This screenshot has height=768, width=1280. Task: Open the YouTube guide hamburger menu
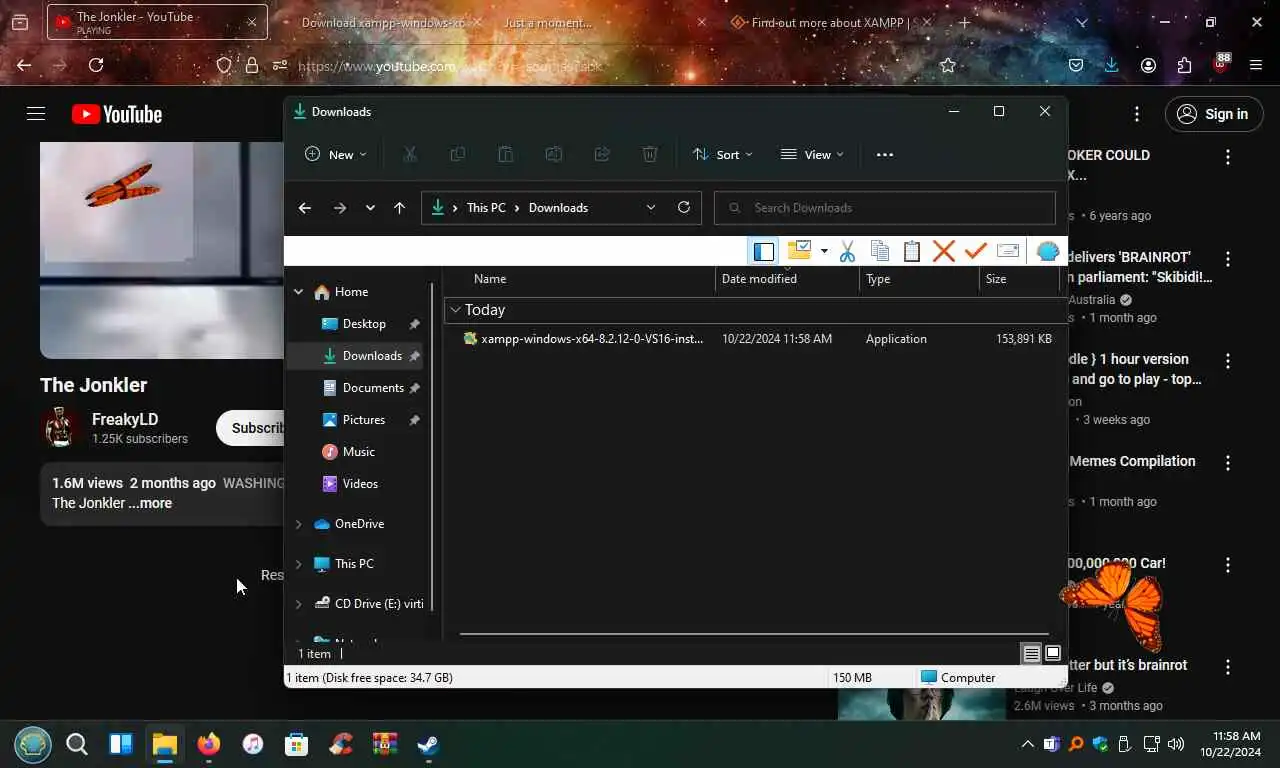coord(36,114)
